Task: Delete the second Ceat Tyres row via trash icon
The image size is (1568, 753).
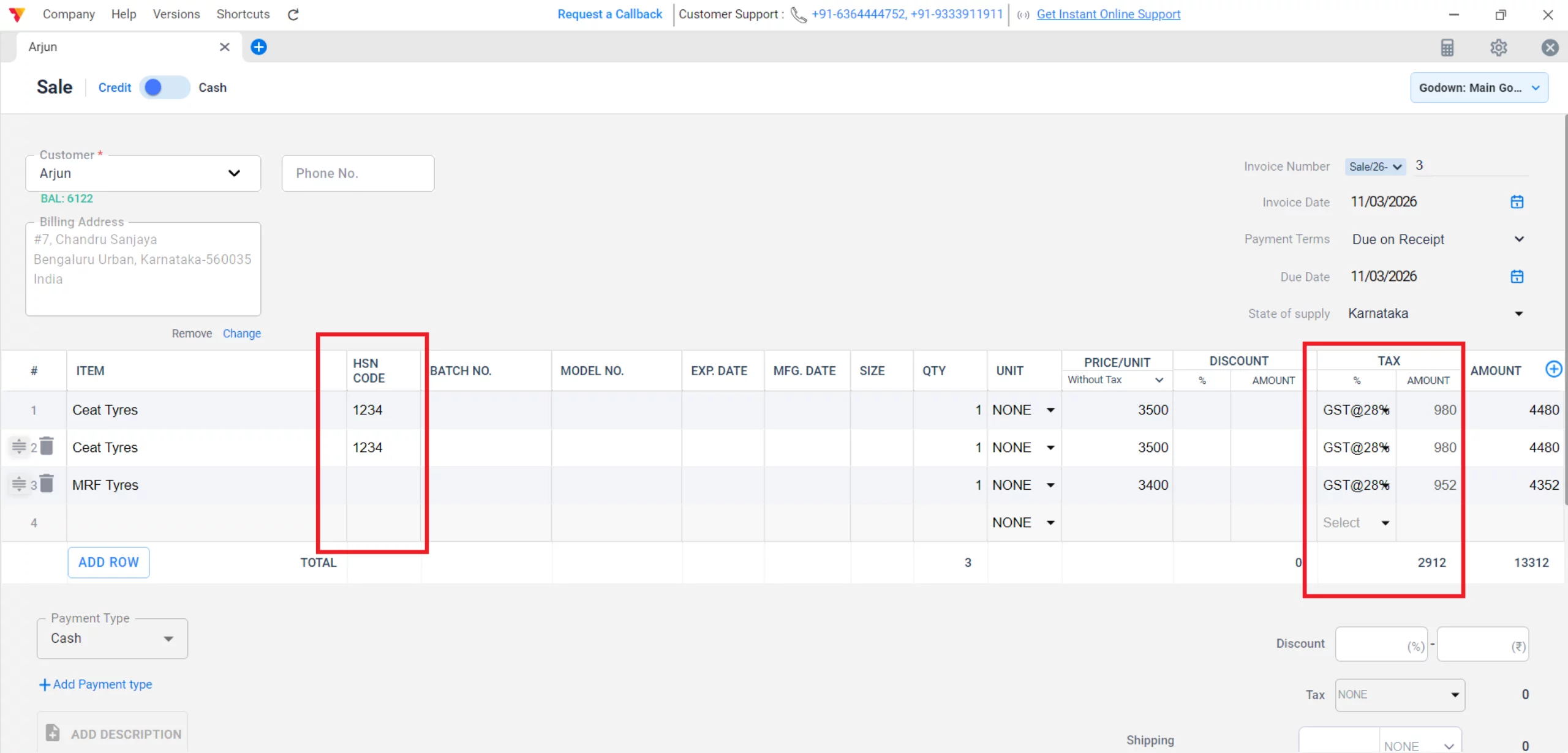Action: click(x=48, y=446)
